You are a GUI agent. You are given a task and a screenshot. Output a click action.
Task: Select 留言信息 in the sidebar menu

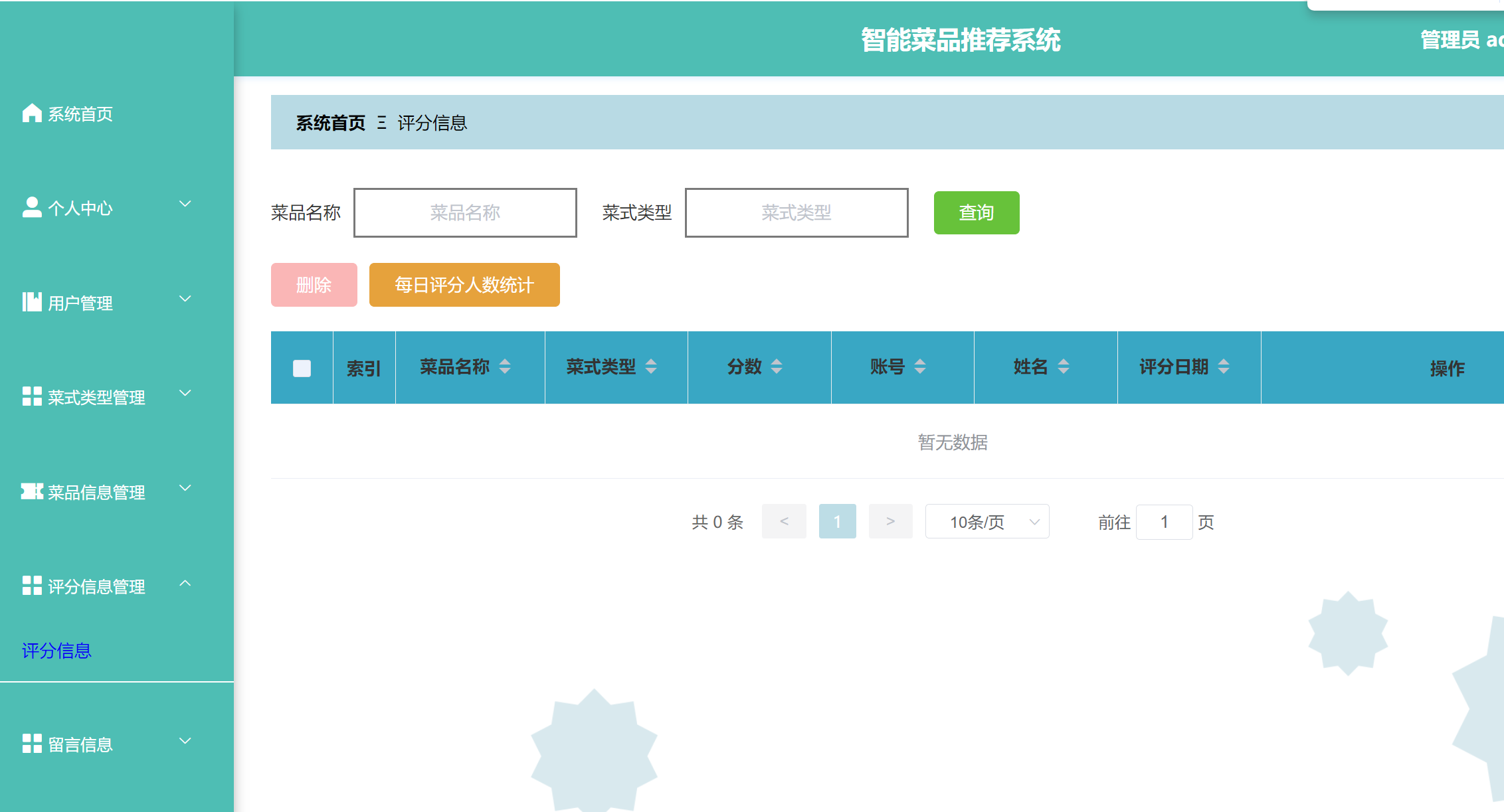pos(80,744)
